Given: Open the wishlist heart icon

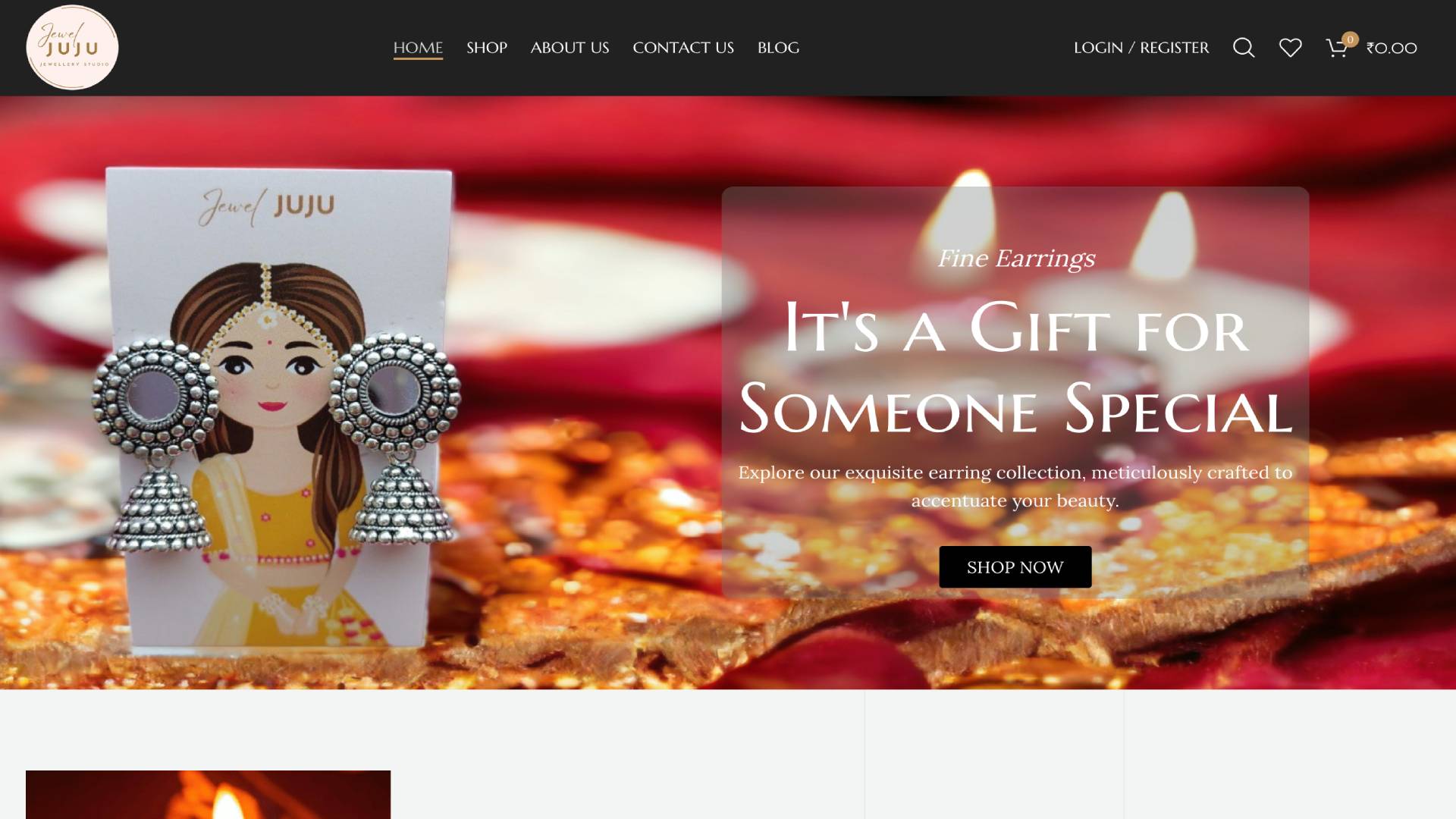Looking at the screenshot, I should point(1290,48).
